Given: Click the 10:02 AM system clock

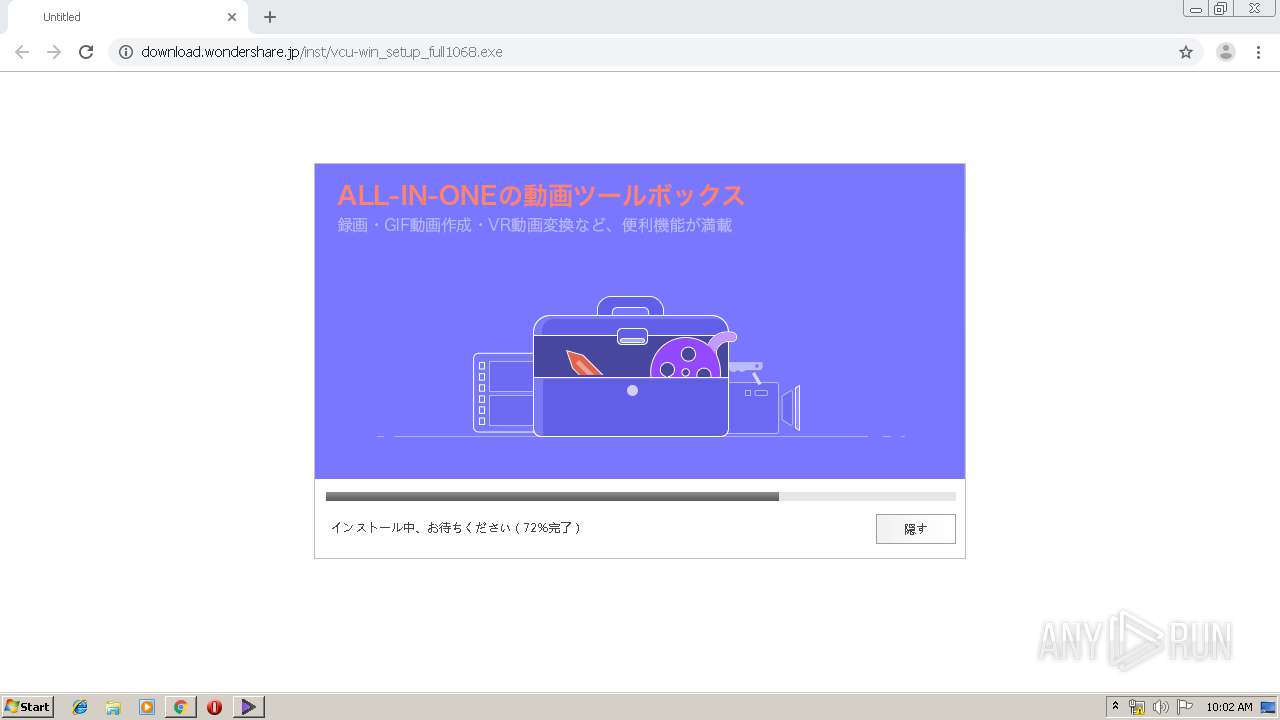Looking at the screenshot, I should click(x=1229, y=707).
